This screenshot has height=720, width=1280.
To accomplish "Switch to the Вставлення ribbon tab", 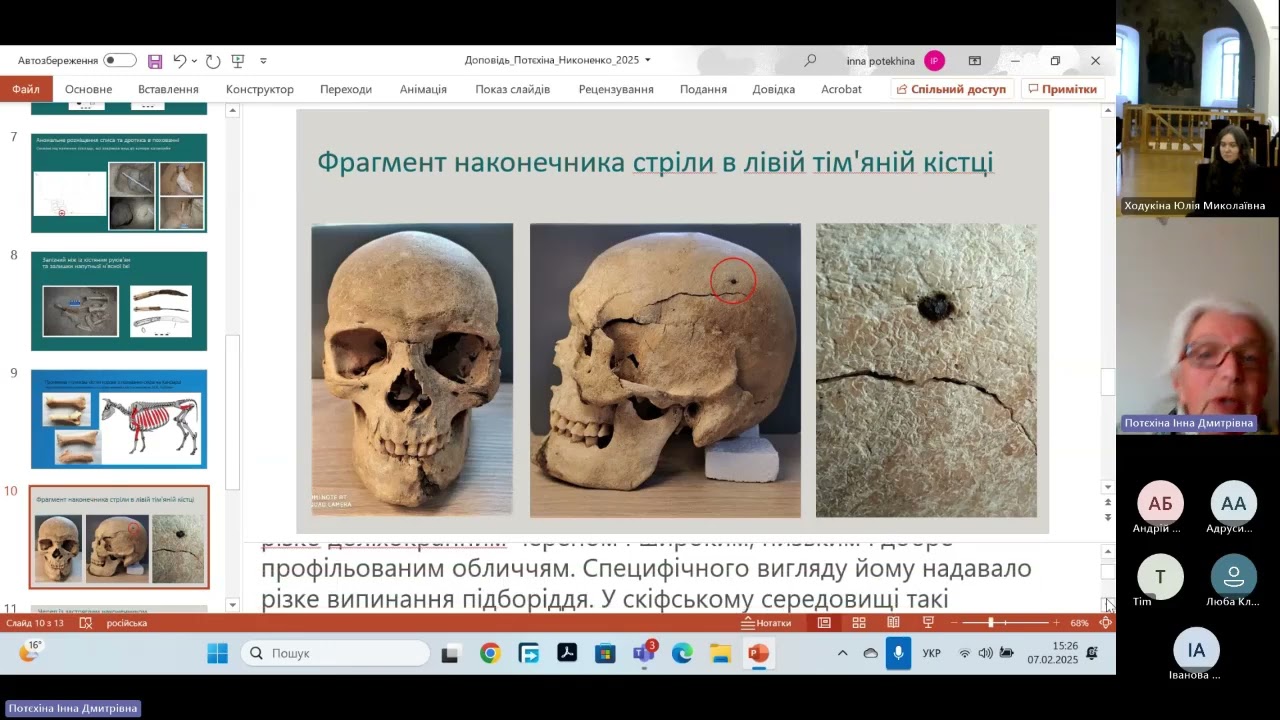I will tap(168, 89).
